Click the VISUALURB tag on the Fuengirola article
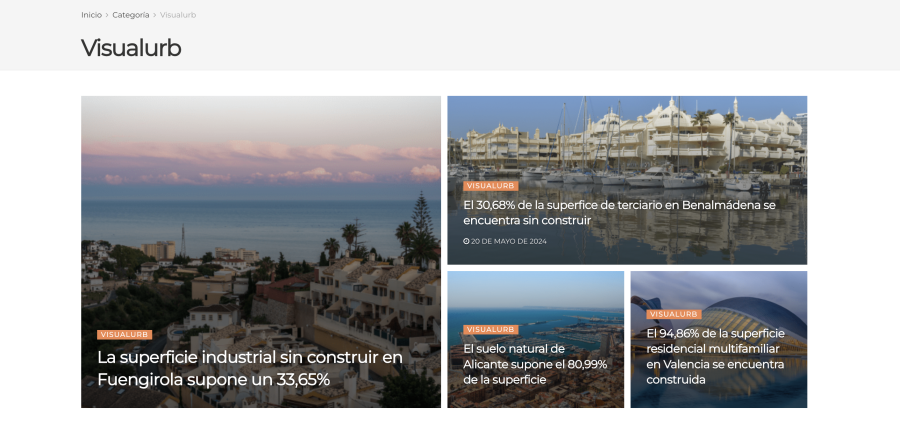Screen dimensions: 900x430 click(x=125, y=335)
